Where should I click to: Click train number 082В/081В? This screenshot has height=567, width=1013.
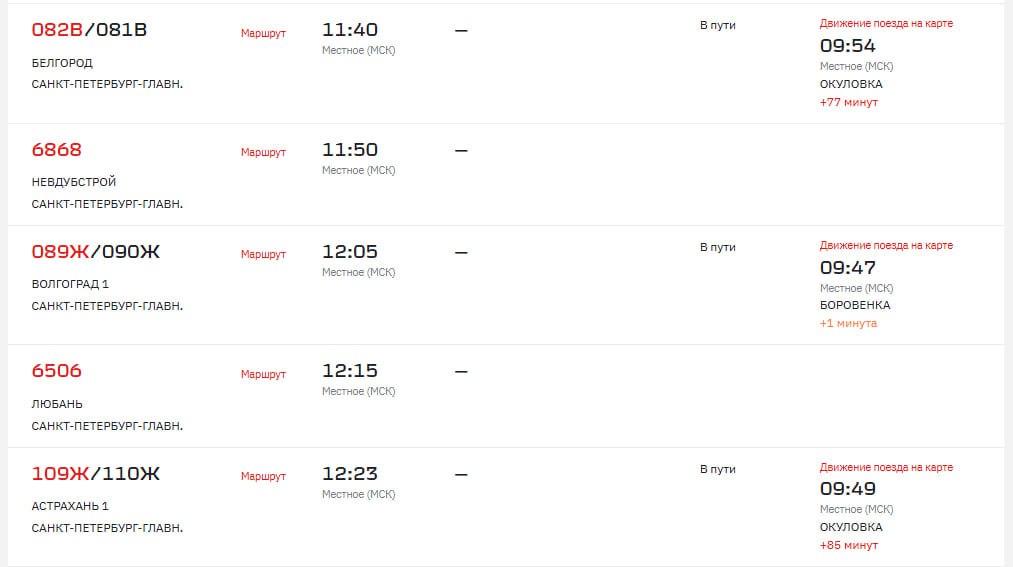[89, 30]
